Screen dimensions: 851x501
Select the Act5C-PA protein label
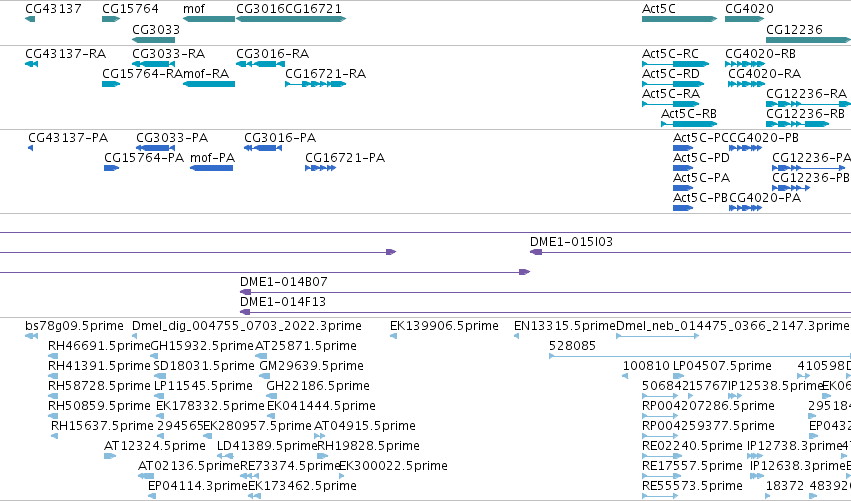click(x=701, y=178)
